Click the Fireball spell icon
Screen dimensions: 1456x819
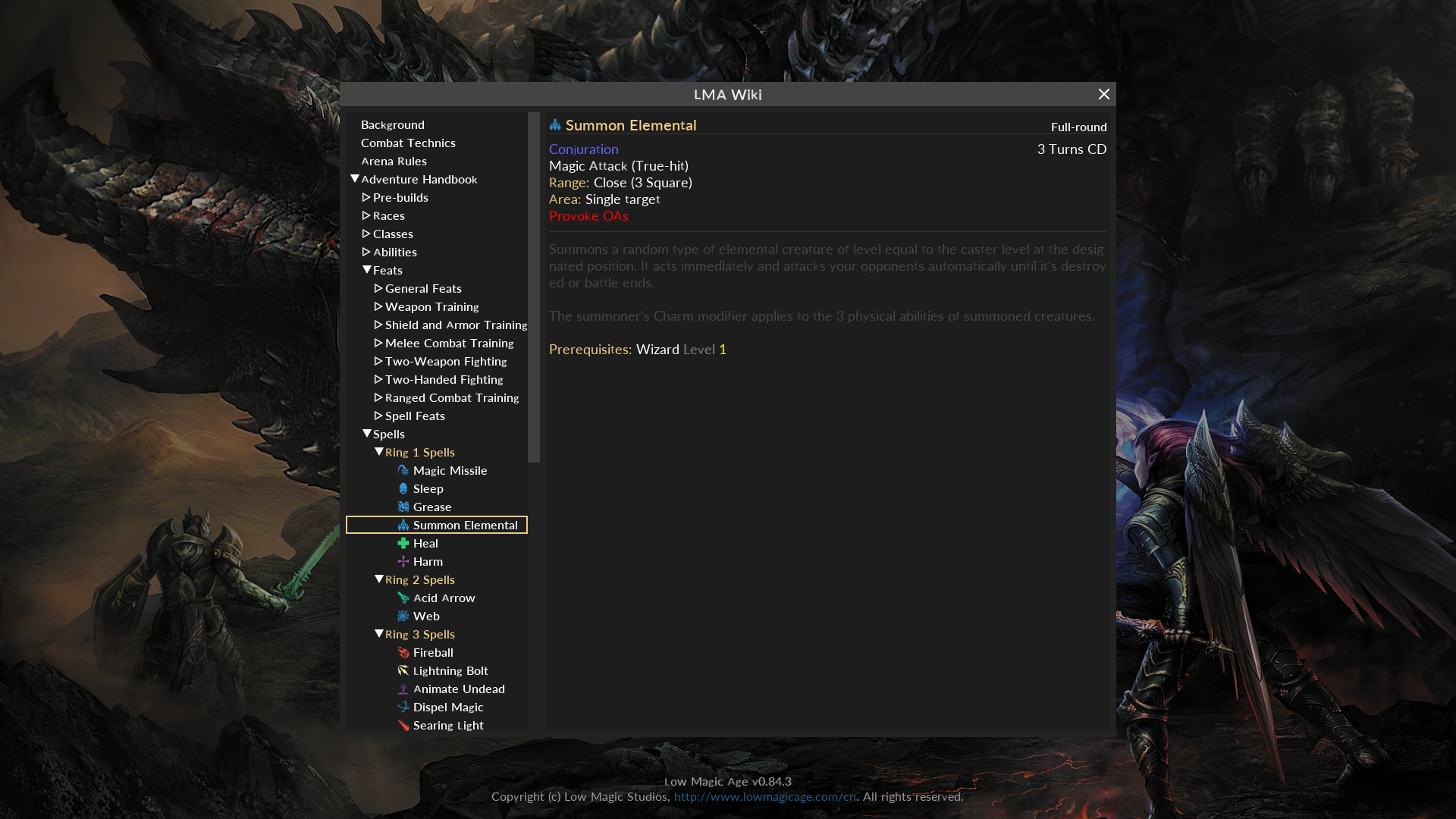tap(403, 652)
